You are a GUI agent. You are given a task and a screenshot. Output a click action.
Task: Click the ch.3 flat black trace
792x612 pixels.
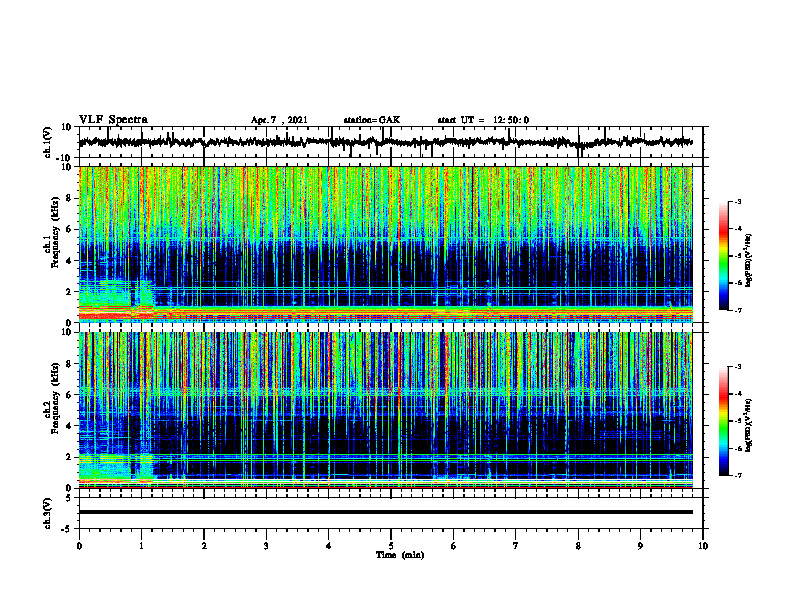[x=386, y=512]
